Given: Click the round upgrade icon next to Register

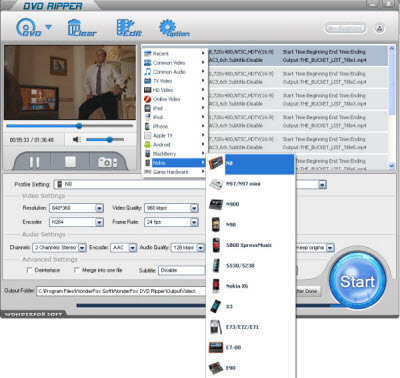Looking at the screenshot, I should (379, 29).
